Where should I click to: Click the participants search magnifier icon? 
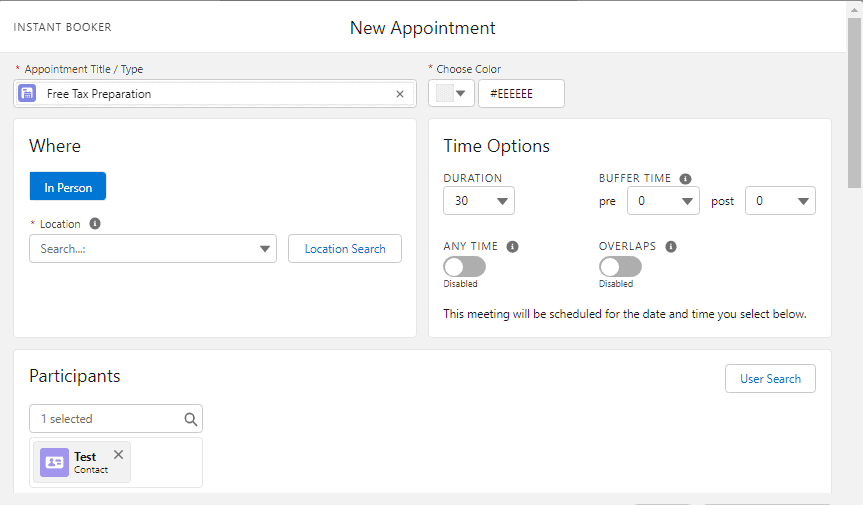click(x=191, y=419)
